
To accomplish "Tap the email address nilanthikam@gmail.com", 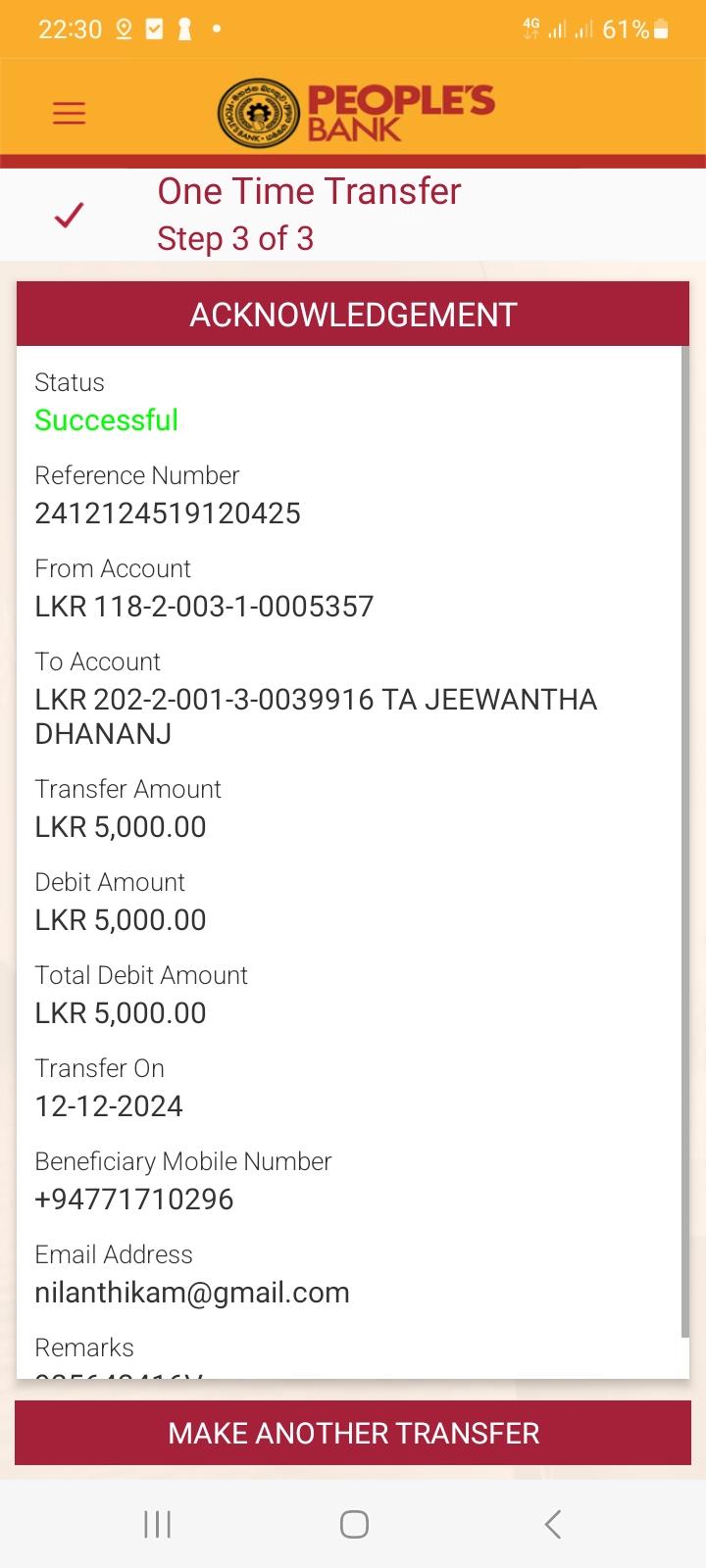I will click(x=192, y=1293).
